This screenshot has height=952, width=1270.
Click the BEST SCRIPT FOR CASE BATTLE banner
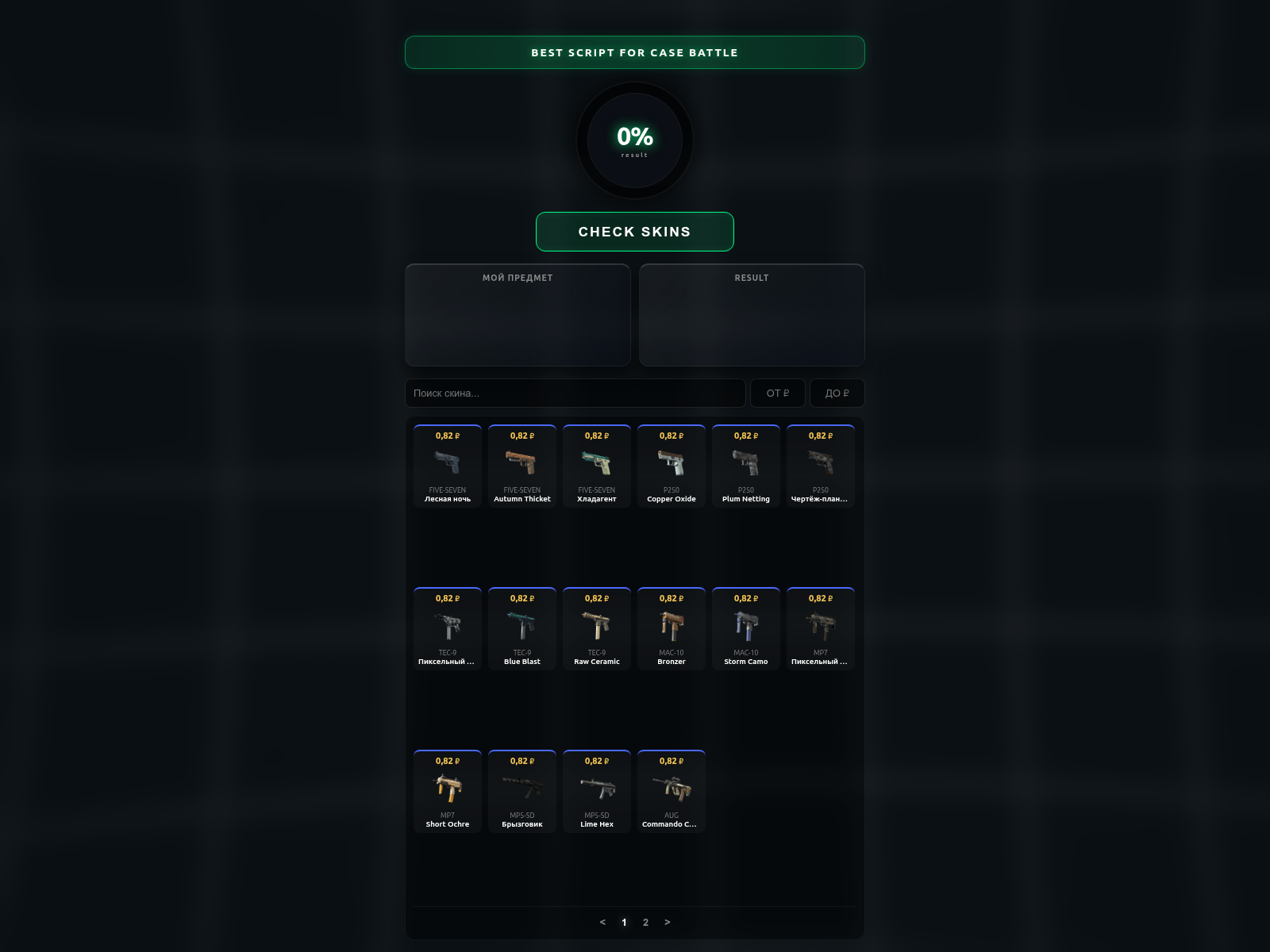pyautogui.click(x=635, y=52)
